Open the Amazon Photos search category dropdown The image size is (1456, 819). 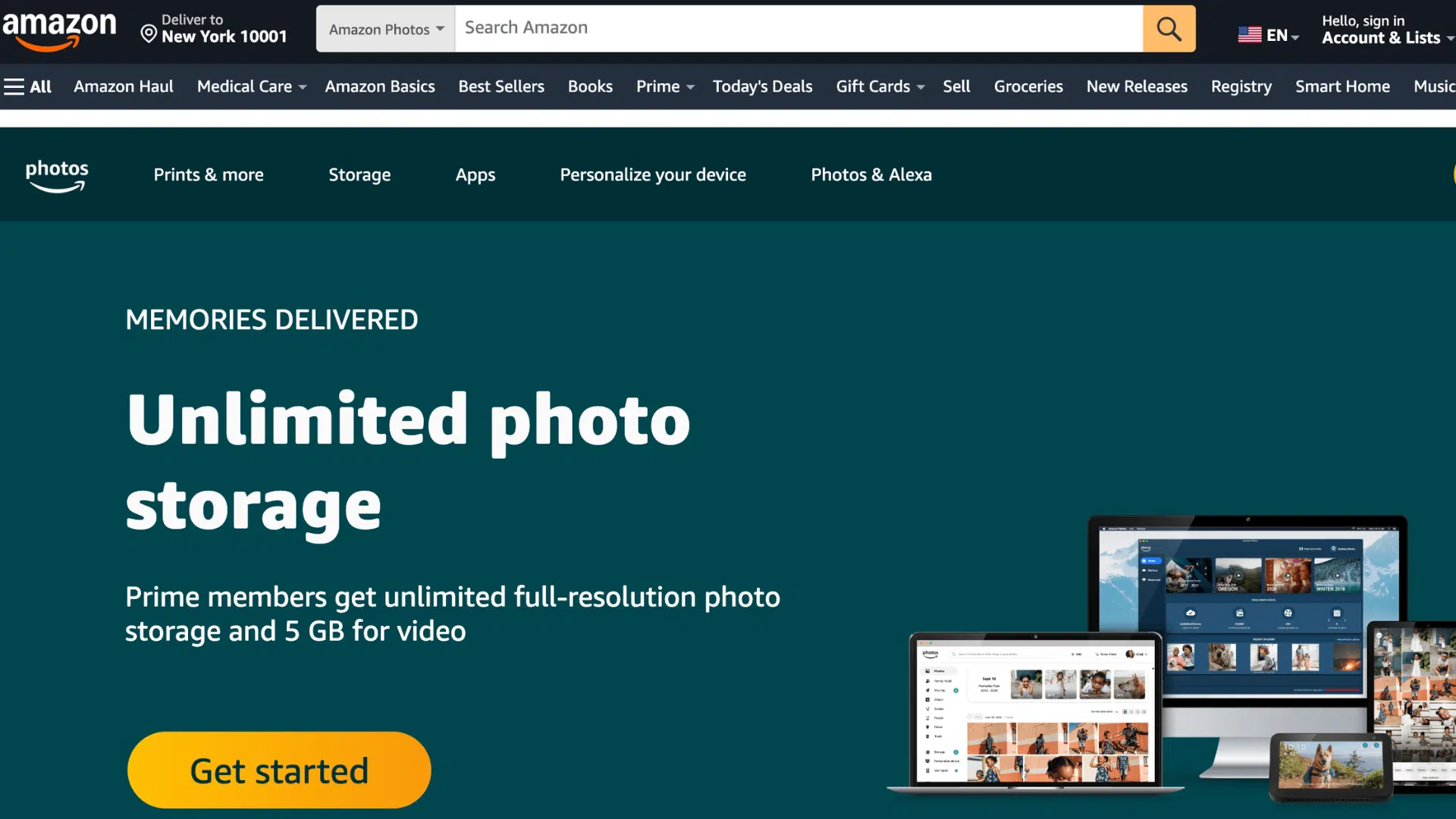pos(386,29)
